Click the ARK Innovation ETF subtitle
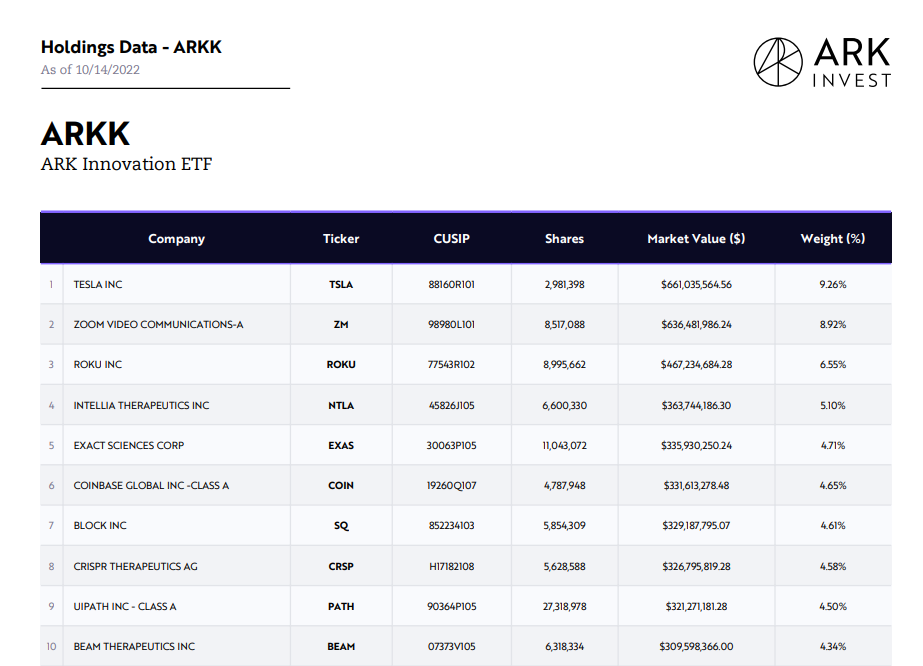 click(127, 164)
